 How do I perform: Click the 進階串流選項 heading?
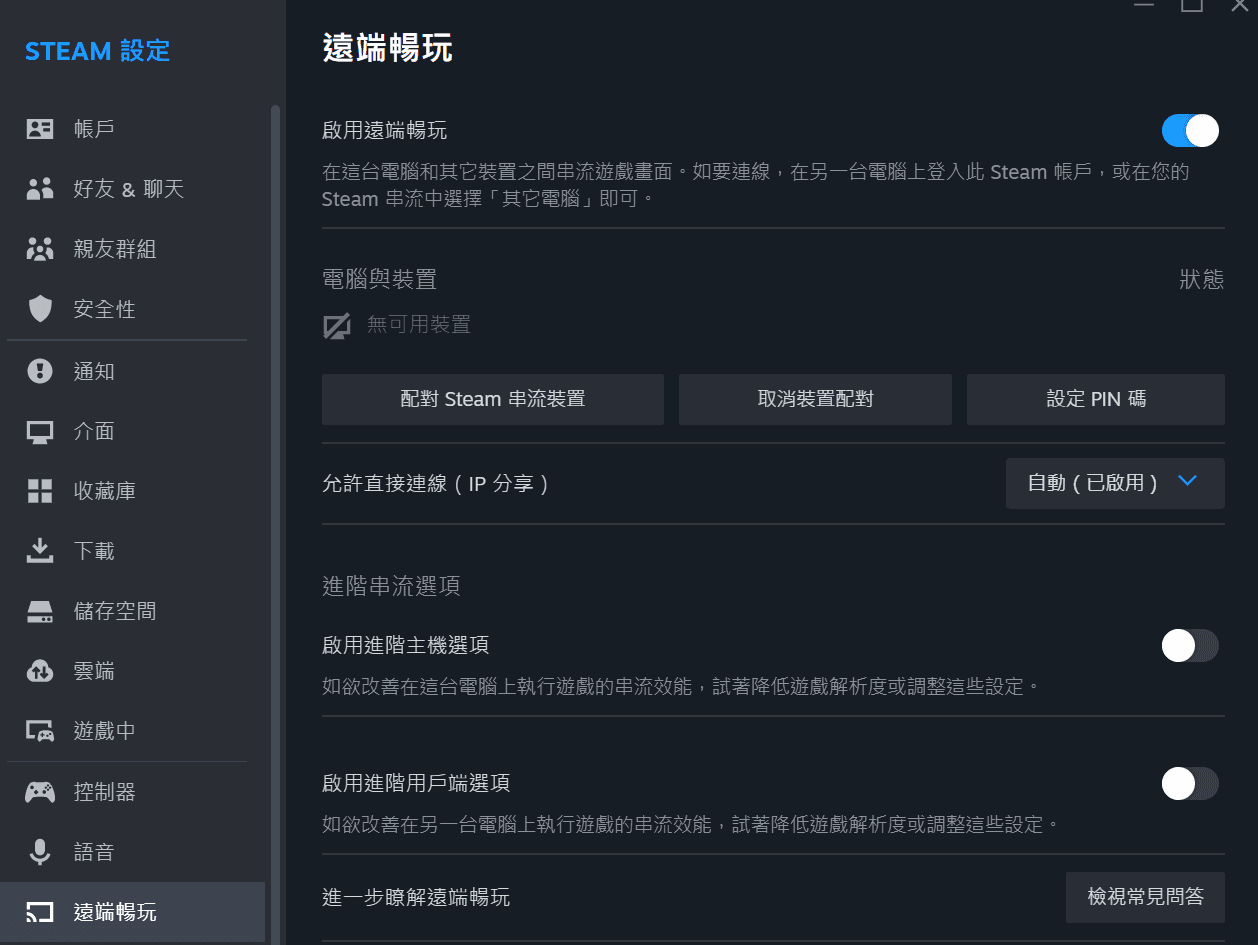coord(391,586)
